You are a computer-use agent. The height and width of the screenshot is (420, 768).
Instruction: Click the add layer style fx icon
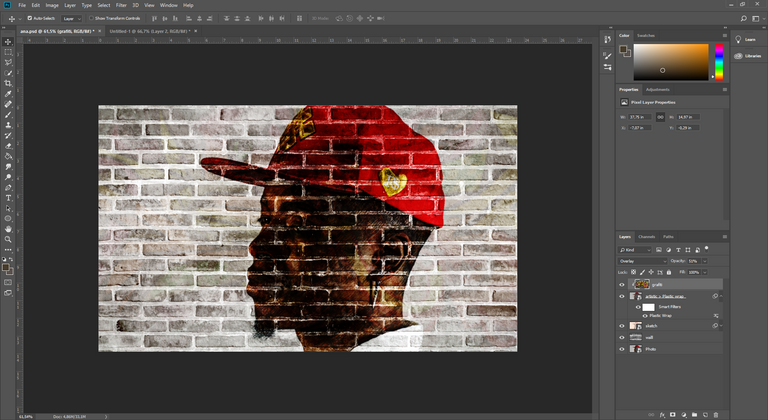pyautogui.click(x=662, y=415)
